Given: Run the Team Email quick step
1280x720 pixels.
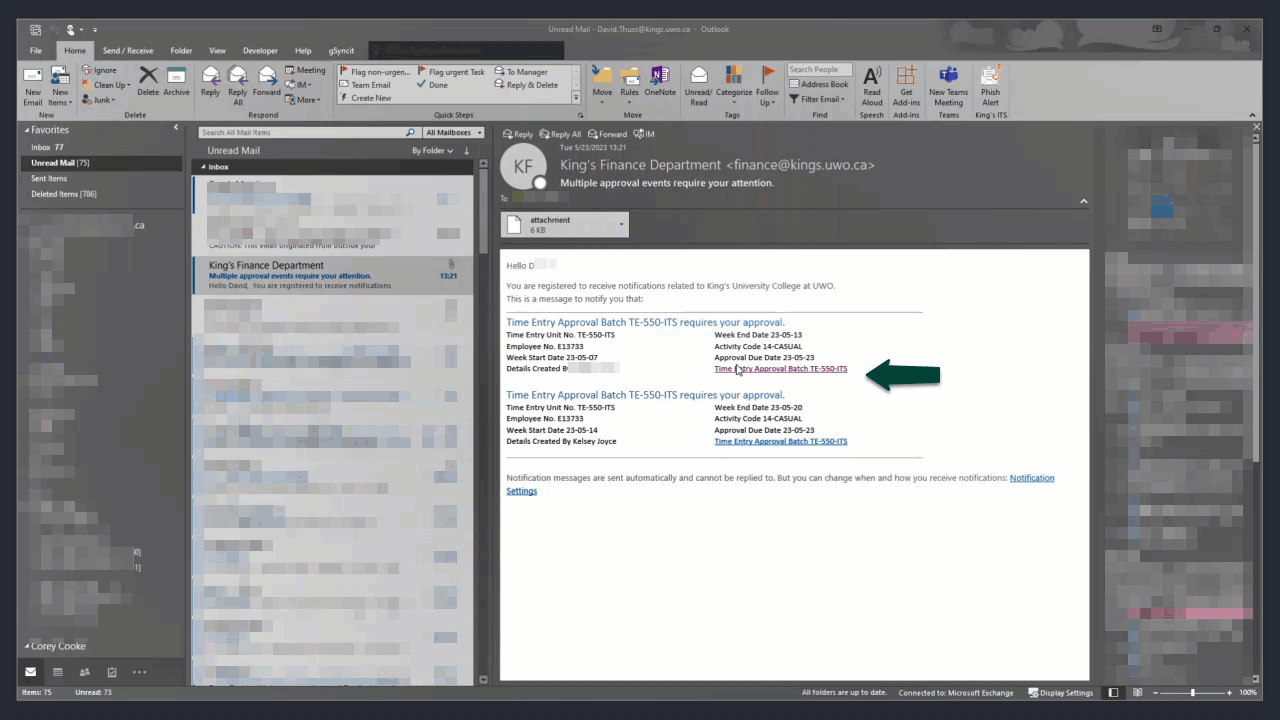Looking at the screenshot, I should point(365,85).
